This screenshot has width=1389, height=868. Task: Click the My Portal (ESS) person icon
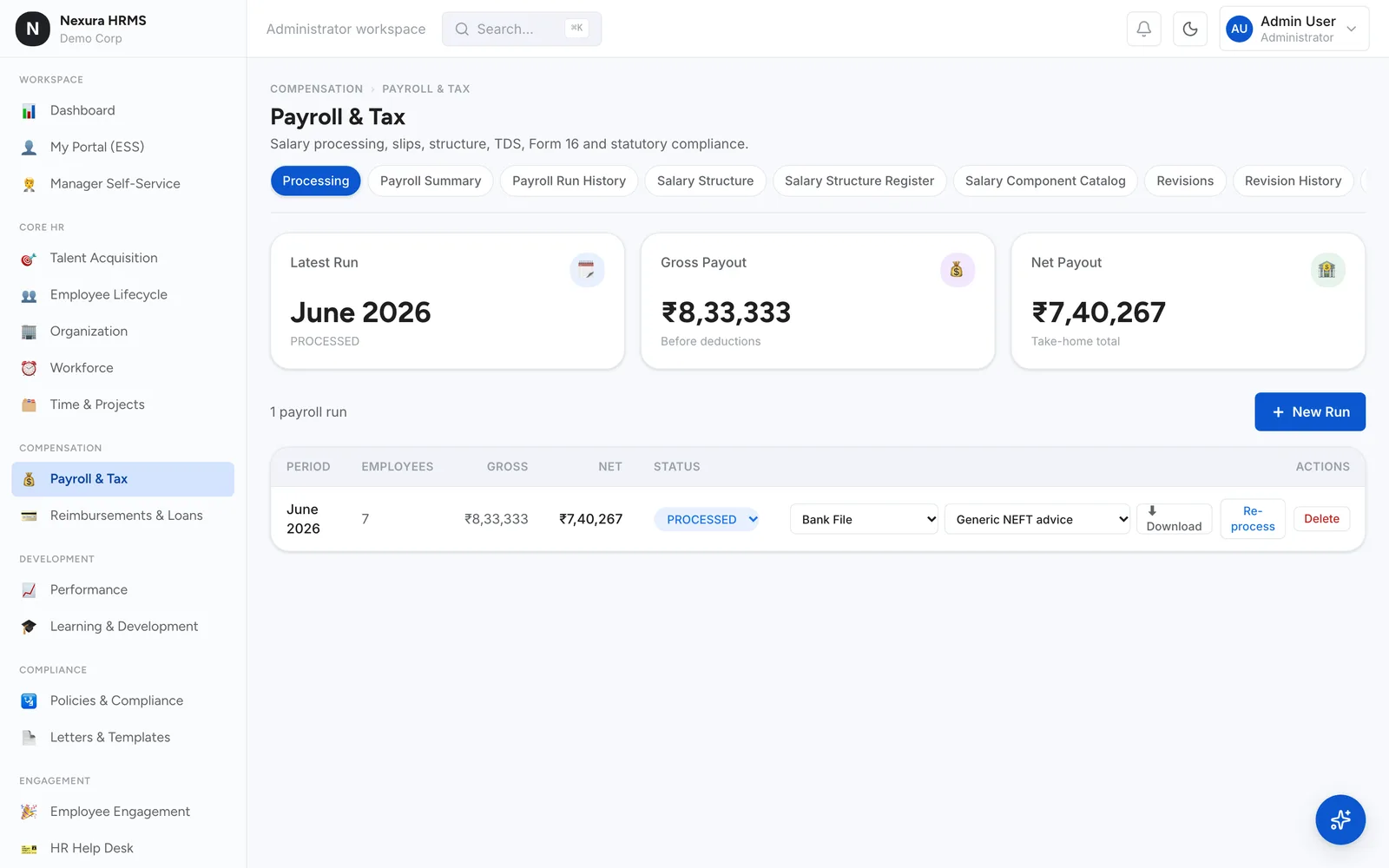coord(29,148)
